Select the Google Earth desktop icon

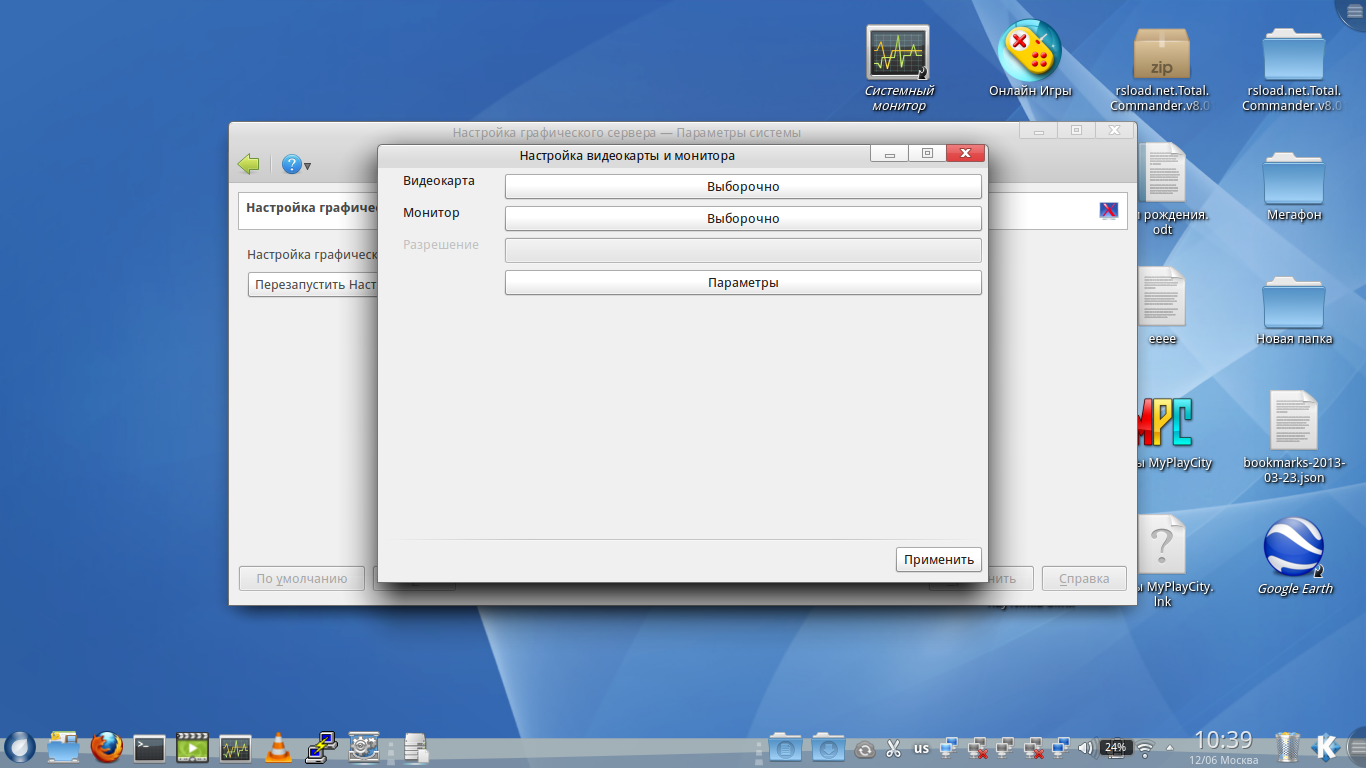(1295, 557)
